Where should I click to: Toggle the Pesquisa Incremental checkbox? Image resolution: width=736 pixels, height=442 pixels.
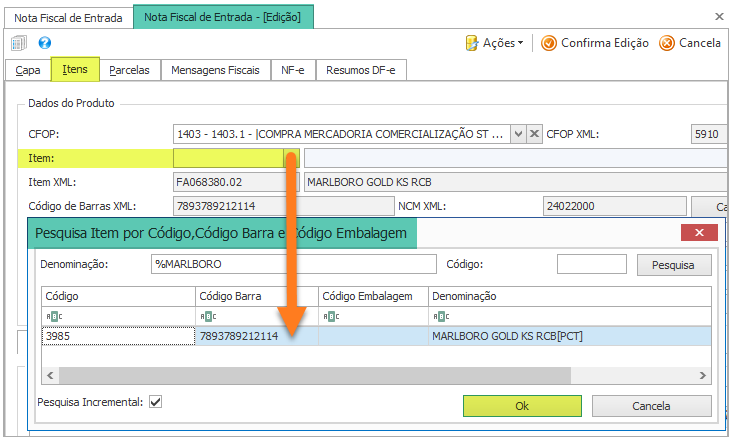pyautogui.click(x=155, y=402)
